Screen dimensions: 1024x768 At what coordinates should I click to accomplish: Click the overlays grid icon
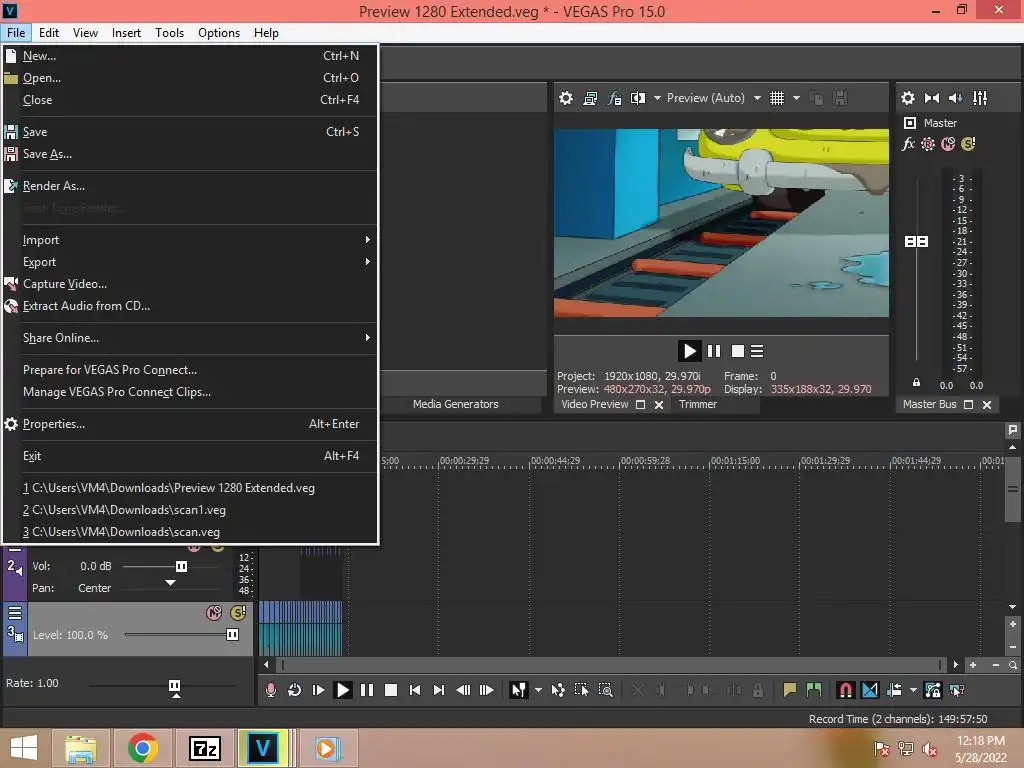point(776,98)
